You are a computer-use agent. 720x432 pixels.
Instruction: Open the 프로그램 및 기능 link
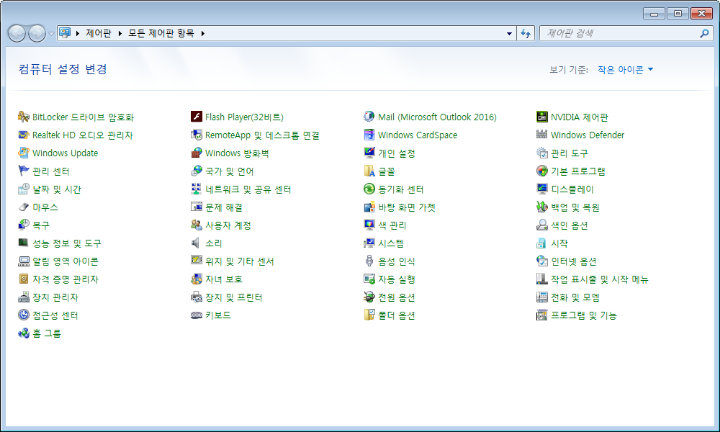pos(584,315)
